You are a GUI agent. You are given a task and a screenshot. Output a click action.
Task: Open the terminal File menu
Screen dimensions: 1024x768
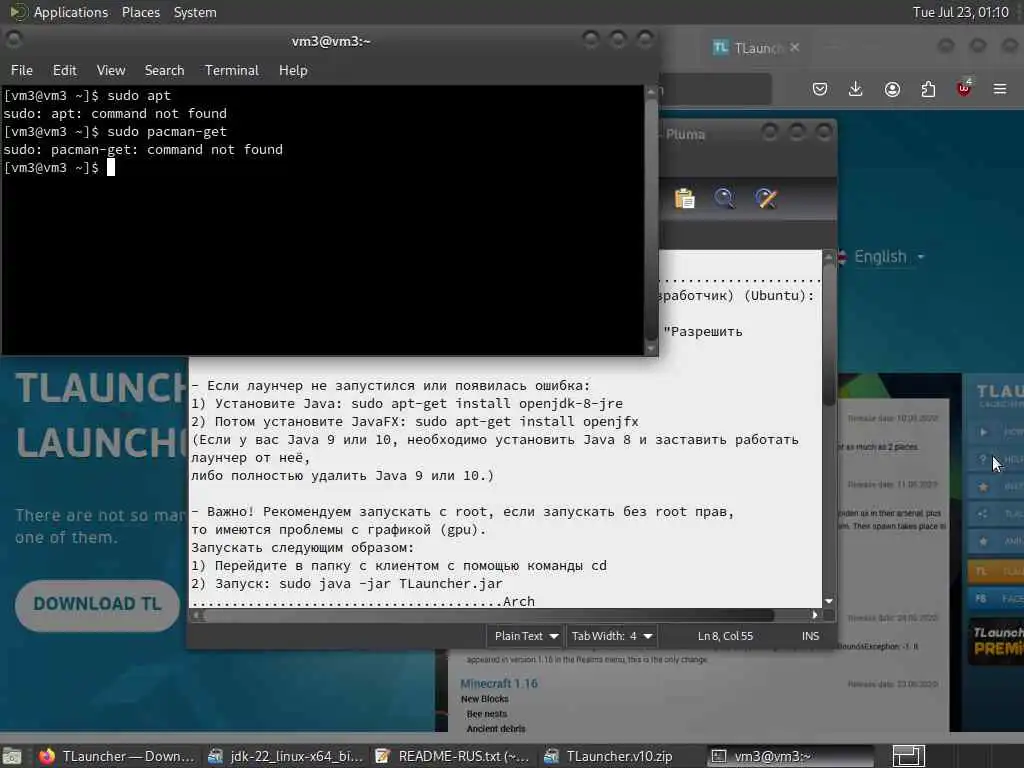click(x=22, y=70)
